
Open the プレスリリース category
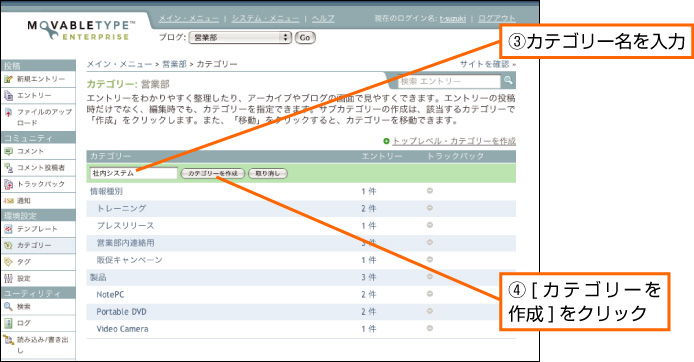click(125, 226)
